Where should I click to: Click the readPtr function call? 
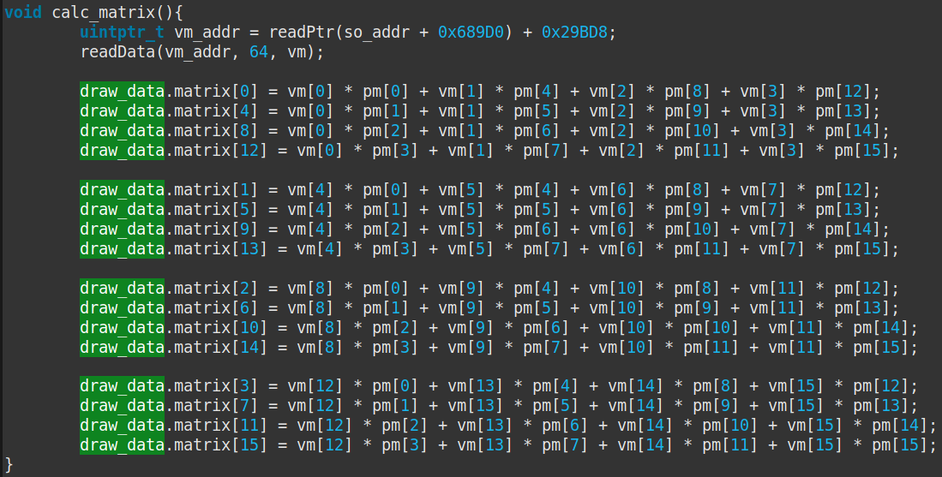click(302, 32)
